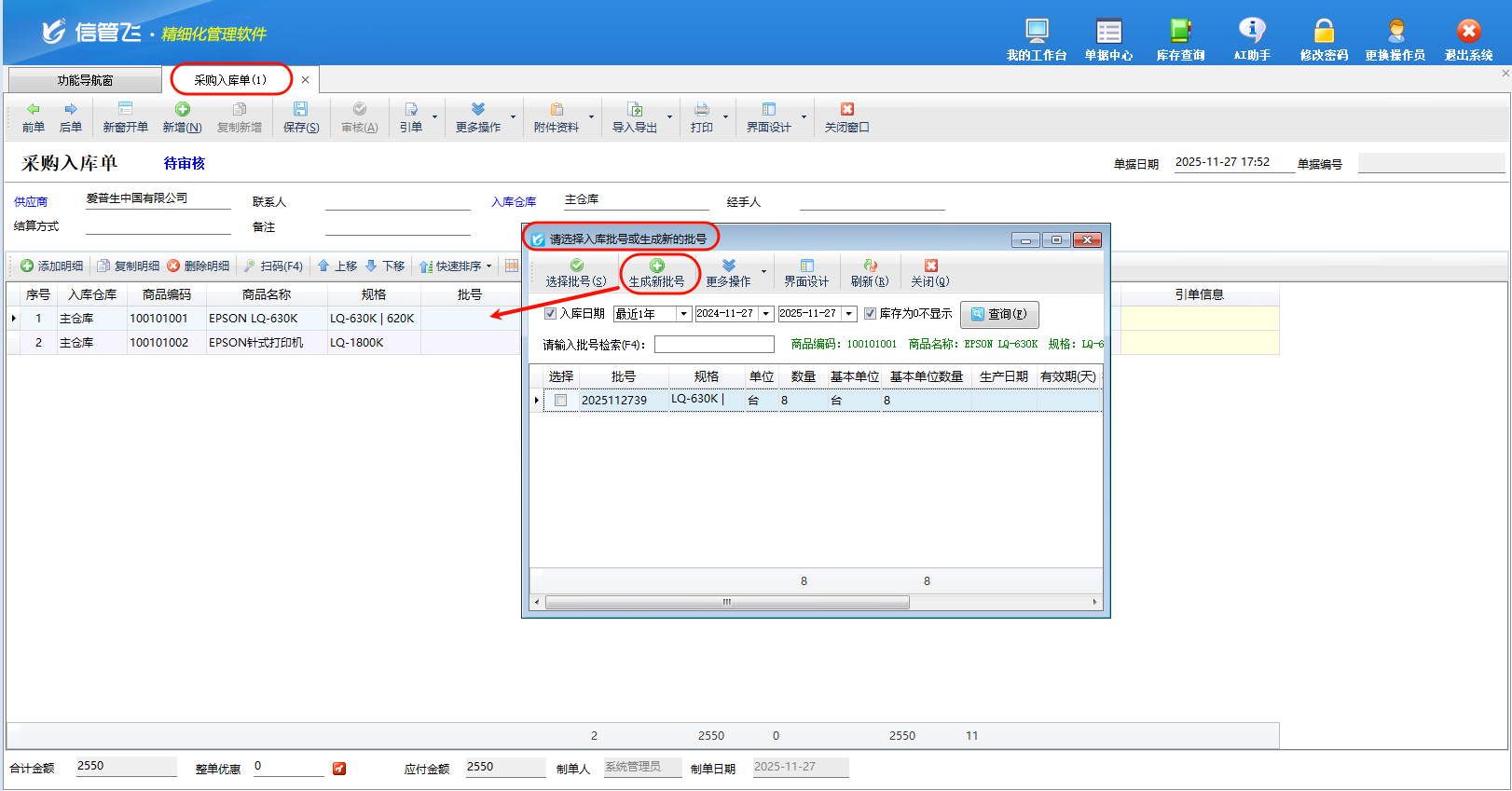Open the AI助手 icon
Viewport: 1512px width, 791px height.
(1251, 32)
